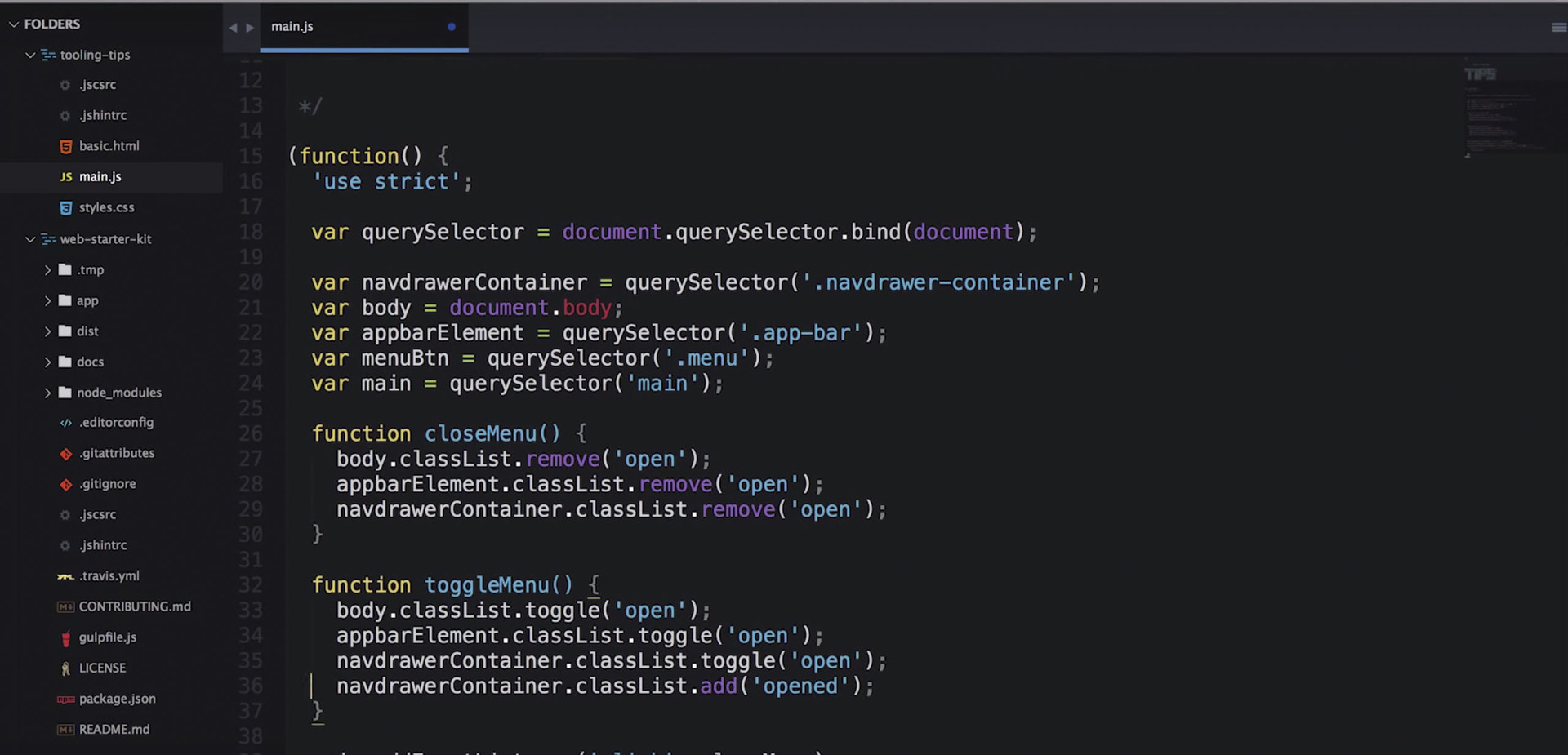
Task: Expand the dist folder chevron
Action: 47,331
